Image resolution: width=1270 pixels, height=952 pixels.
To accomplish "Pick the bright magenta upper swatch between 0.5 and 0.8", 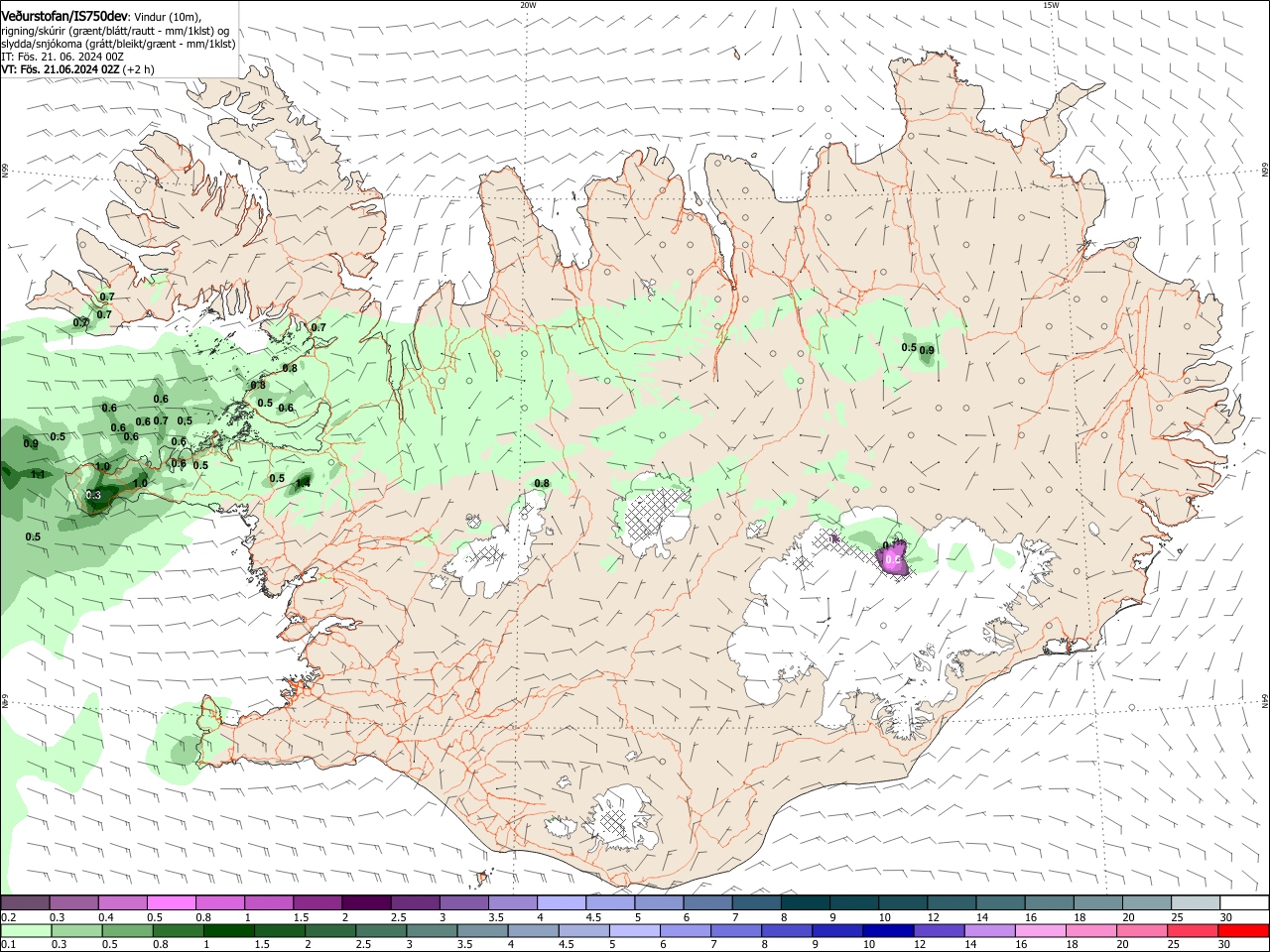I will [172, 903].
